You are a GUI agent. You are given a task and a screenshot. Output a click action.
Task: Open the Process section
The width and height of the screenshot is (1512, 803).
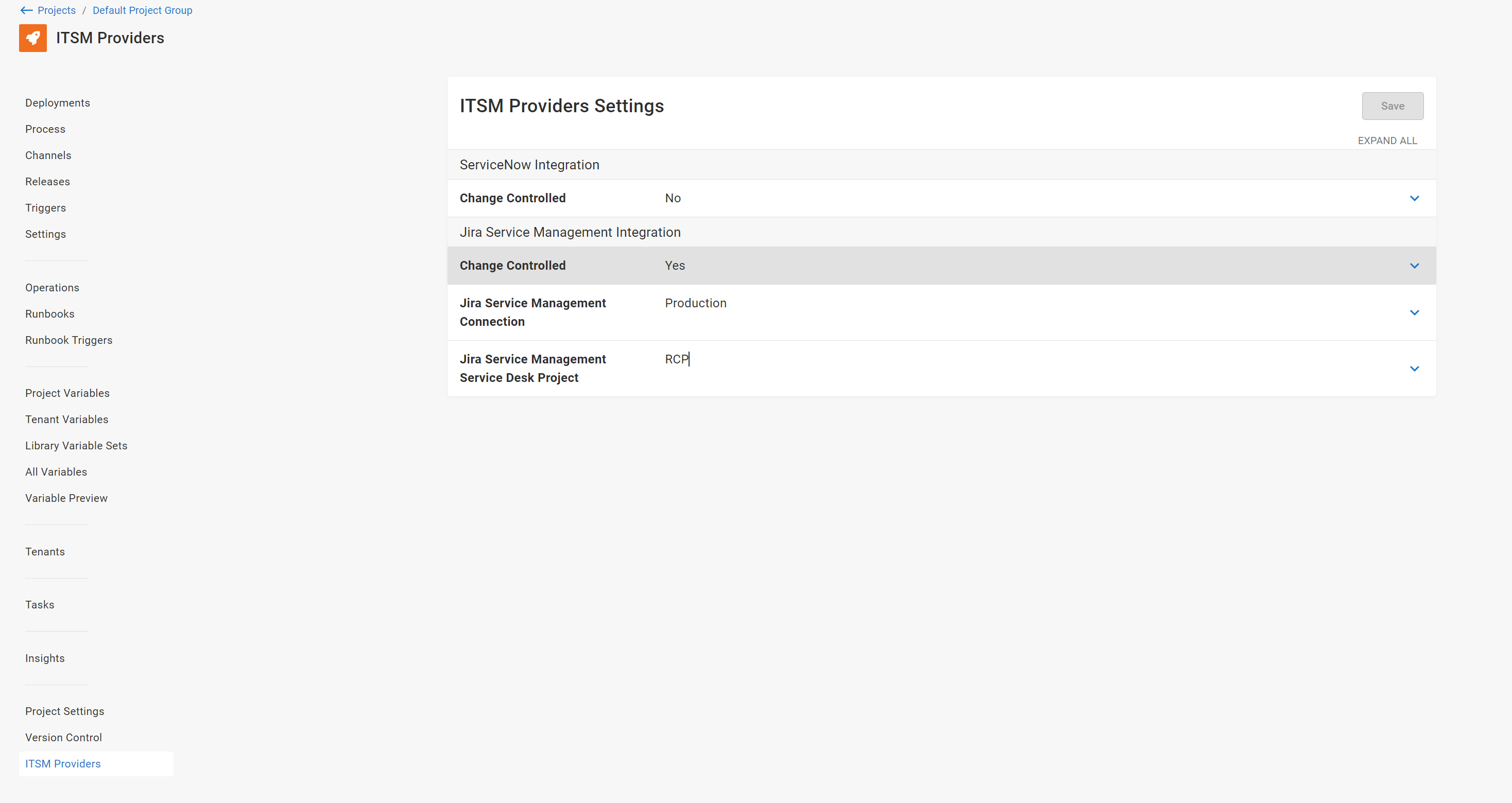pos(45,129)
